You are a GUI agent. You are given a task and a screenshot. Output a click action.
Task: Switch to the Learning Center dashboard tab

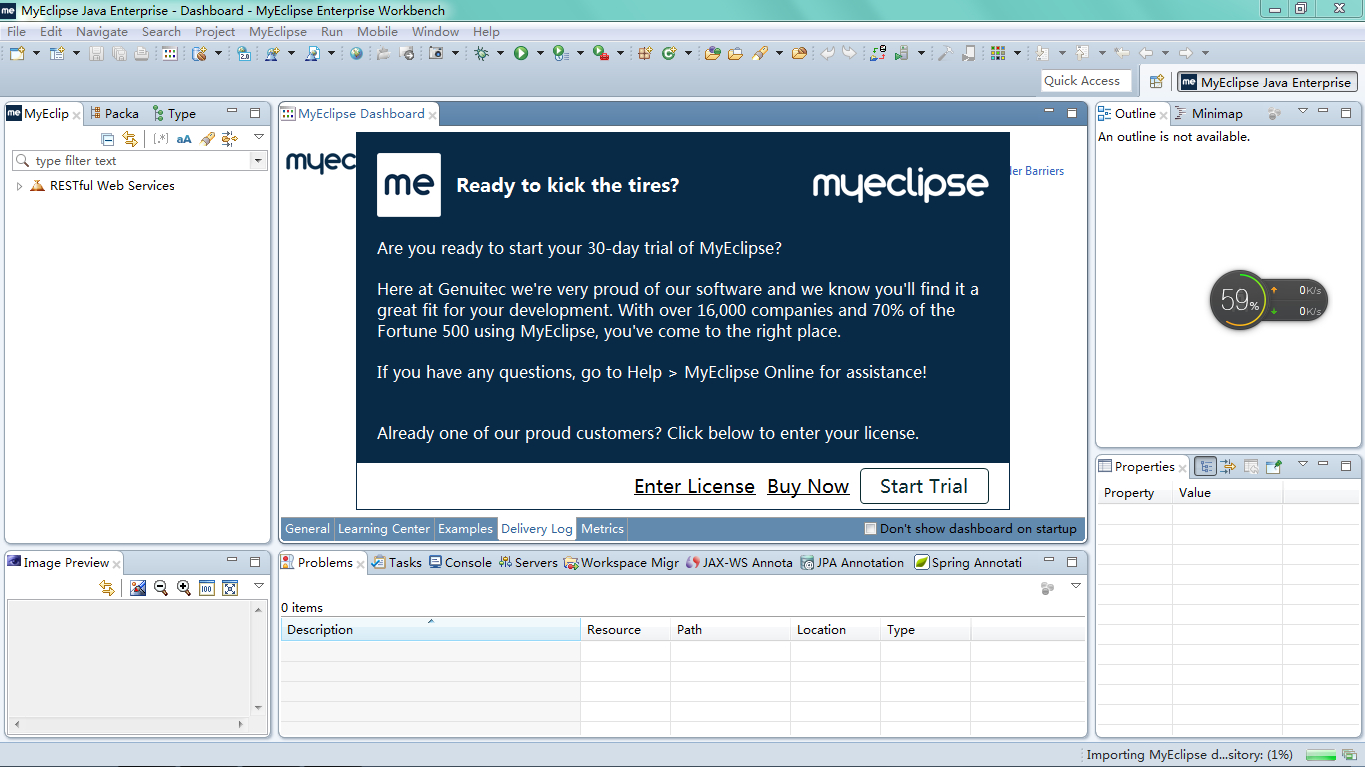point(384,529)
